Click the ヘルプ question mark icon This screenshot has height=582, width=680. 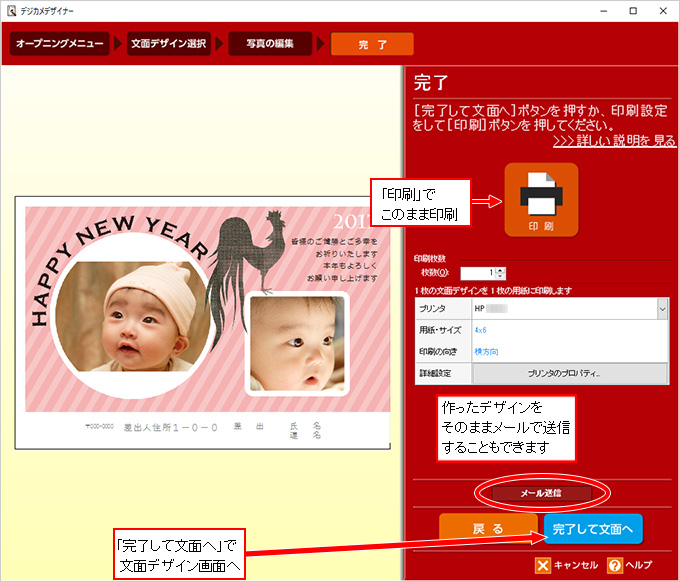coord(615,565)
